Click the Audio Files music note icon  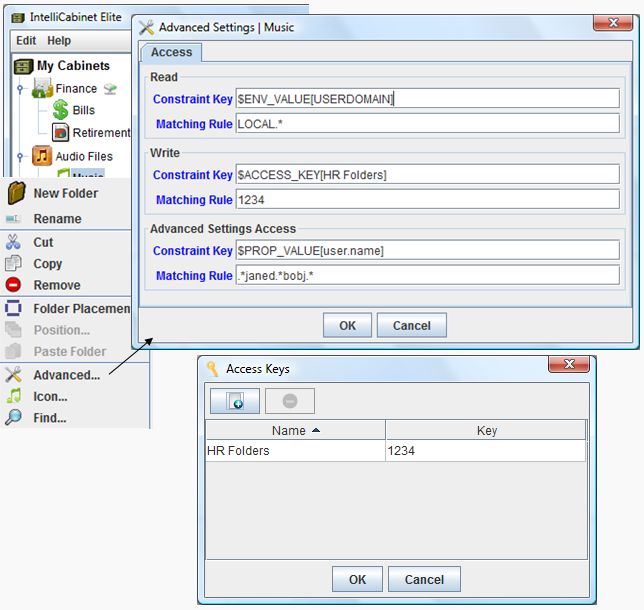point(42,156)
